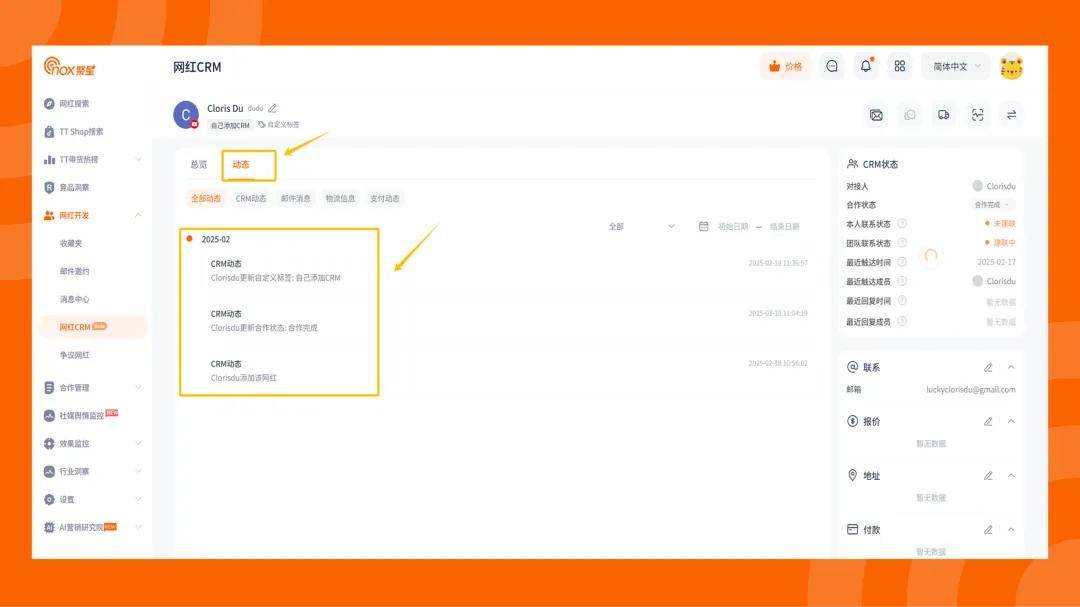Viewport: 1080px width, 607px height.
Task: Open the 合作完成 status dropdown
Action: point(992,205)
